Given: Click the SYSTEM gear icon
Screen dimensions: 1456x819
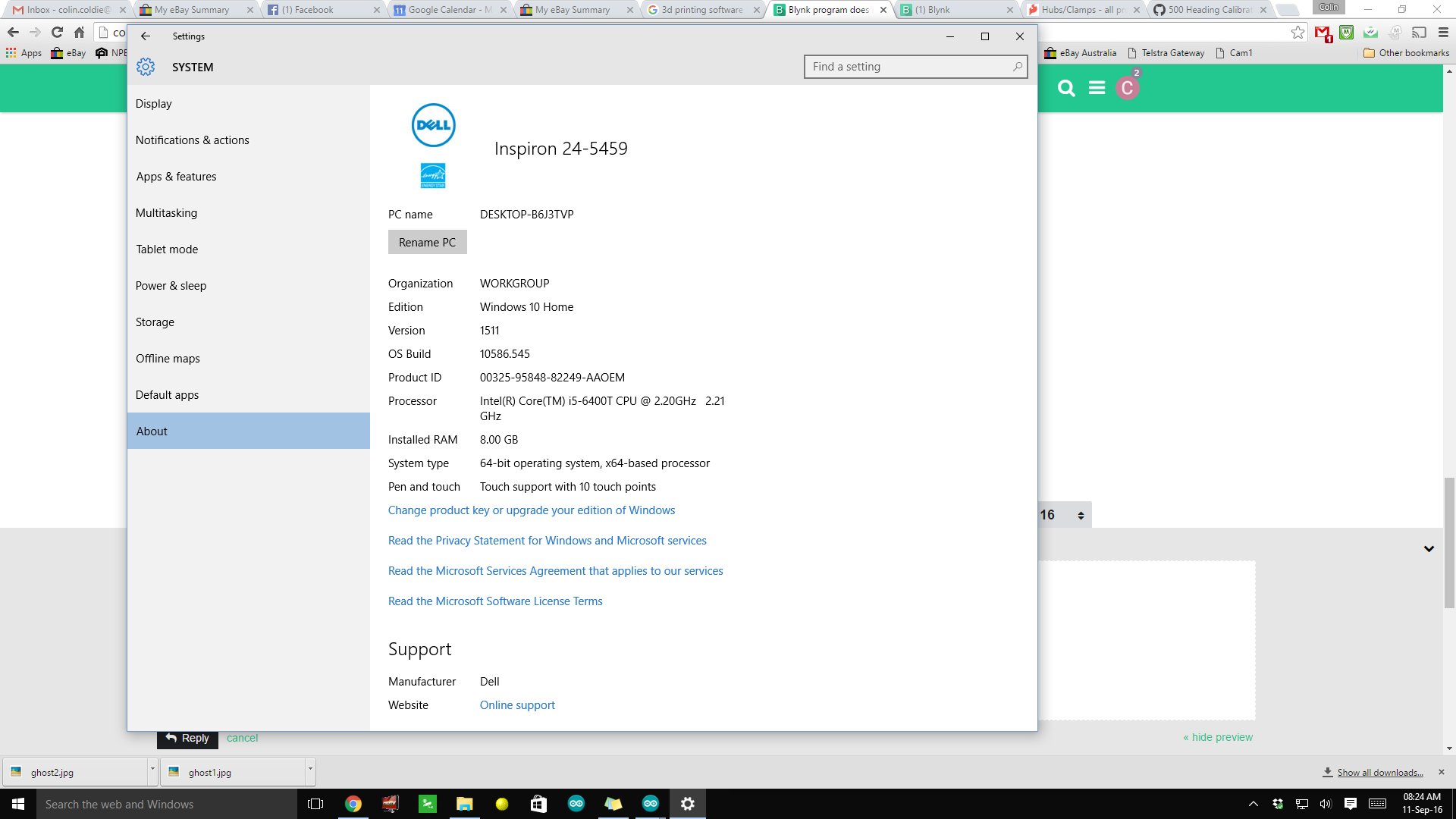Looking at the screenshot, I should point(146,67).
